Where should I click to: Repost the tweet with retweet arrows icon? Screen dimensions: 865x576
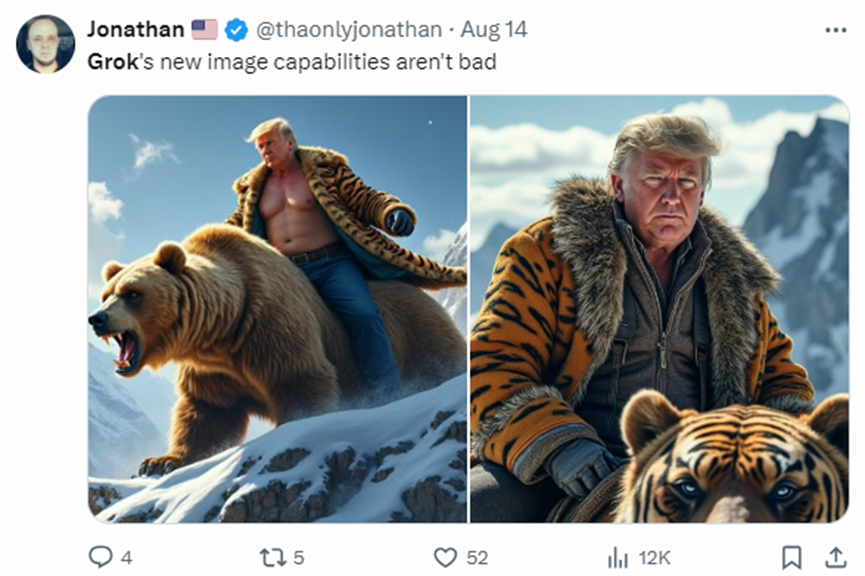(272, 557)
